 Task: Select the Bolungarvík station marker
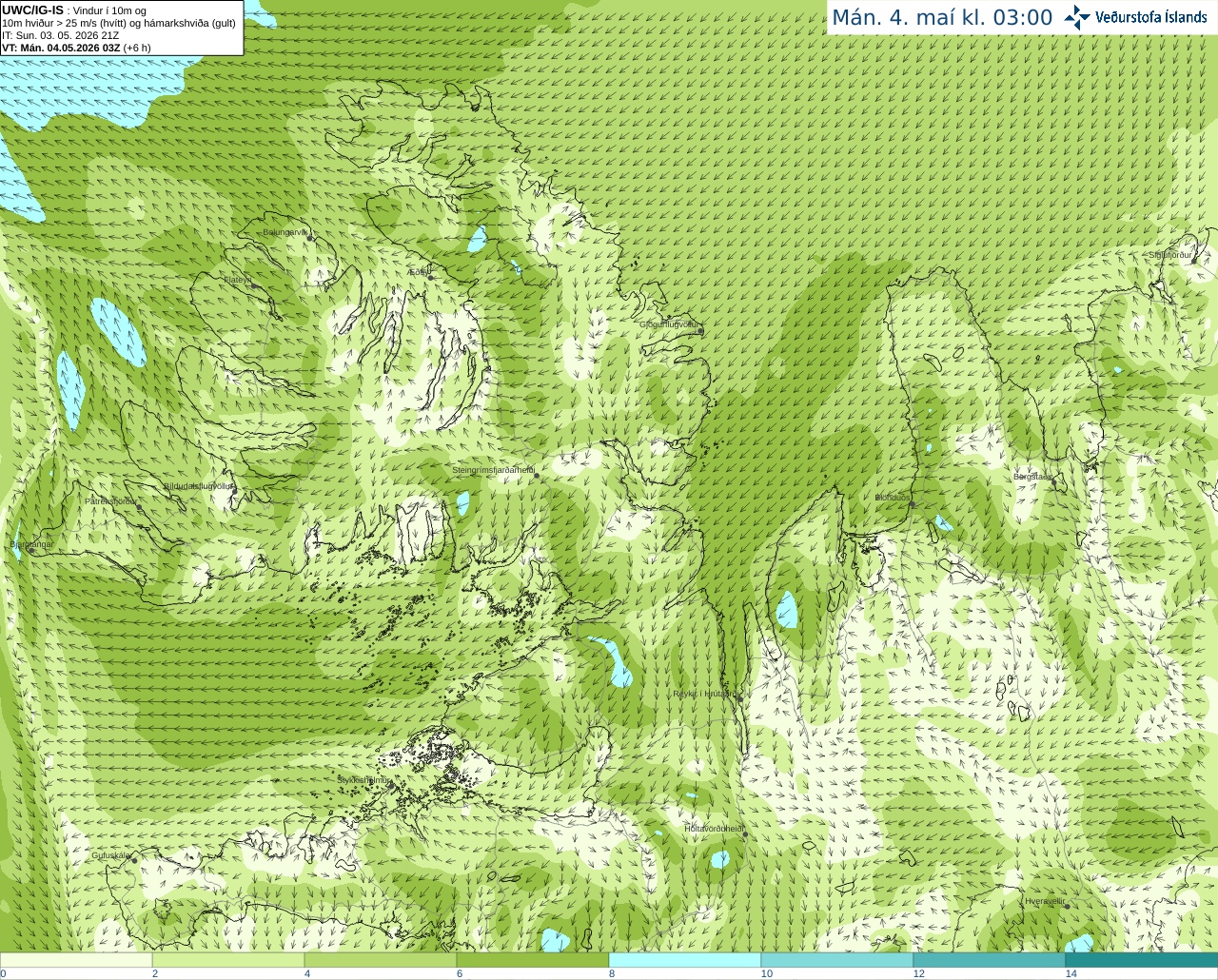(x=311, y=237)
